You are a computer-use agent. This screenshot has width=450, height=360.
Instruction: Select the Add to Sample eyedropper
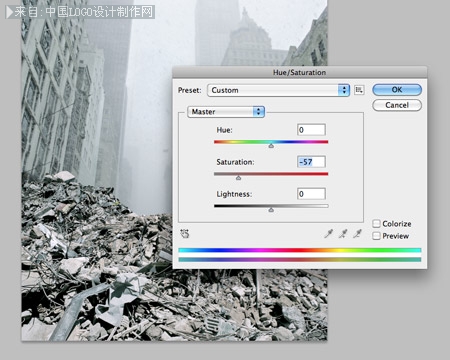click(x=343, y=234)
